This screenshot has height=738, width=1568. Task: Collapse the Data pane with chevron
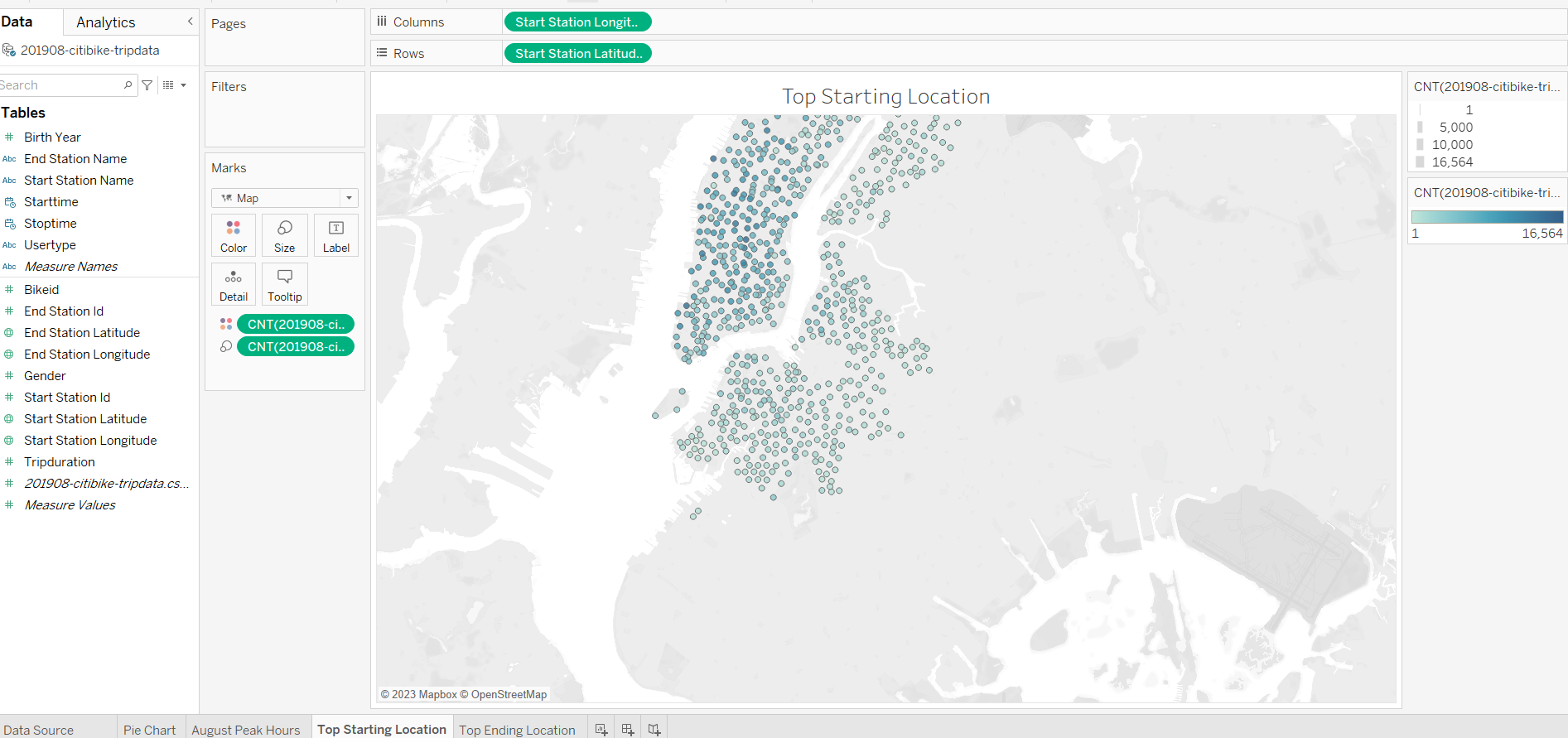(191, 22)
